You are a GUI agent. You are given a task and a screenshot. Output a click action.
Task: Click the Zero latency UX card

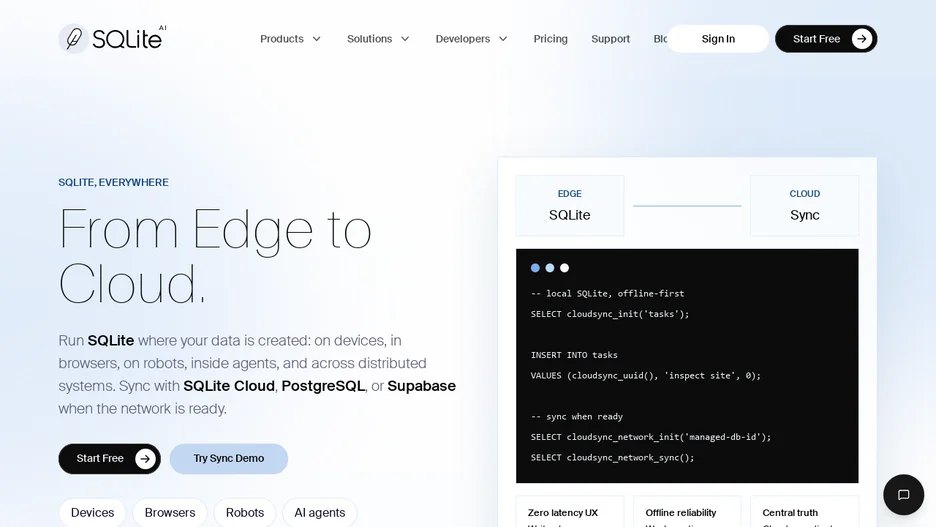click(x=569, y=512)
